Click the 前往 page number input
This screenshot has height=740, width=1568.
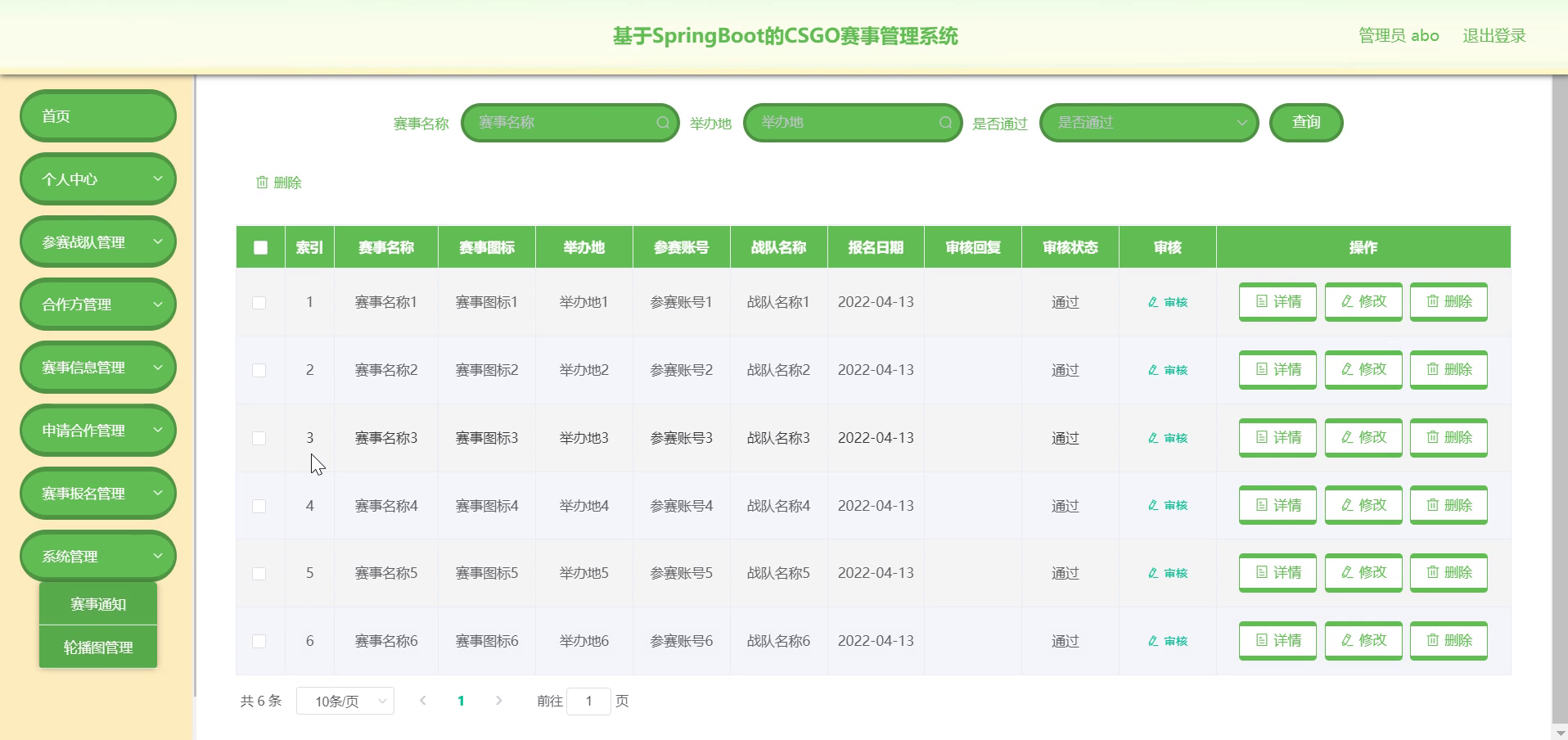coord(588,701)
